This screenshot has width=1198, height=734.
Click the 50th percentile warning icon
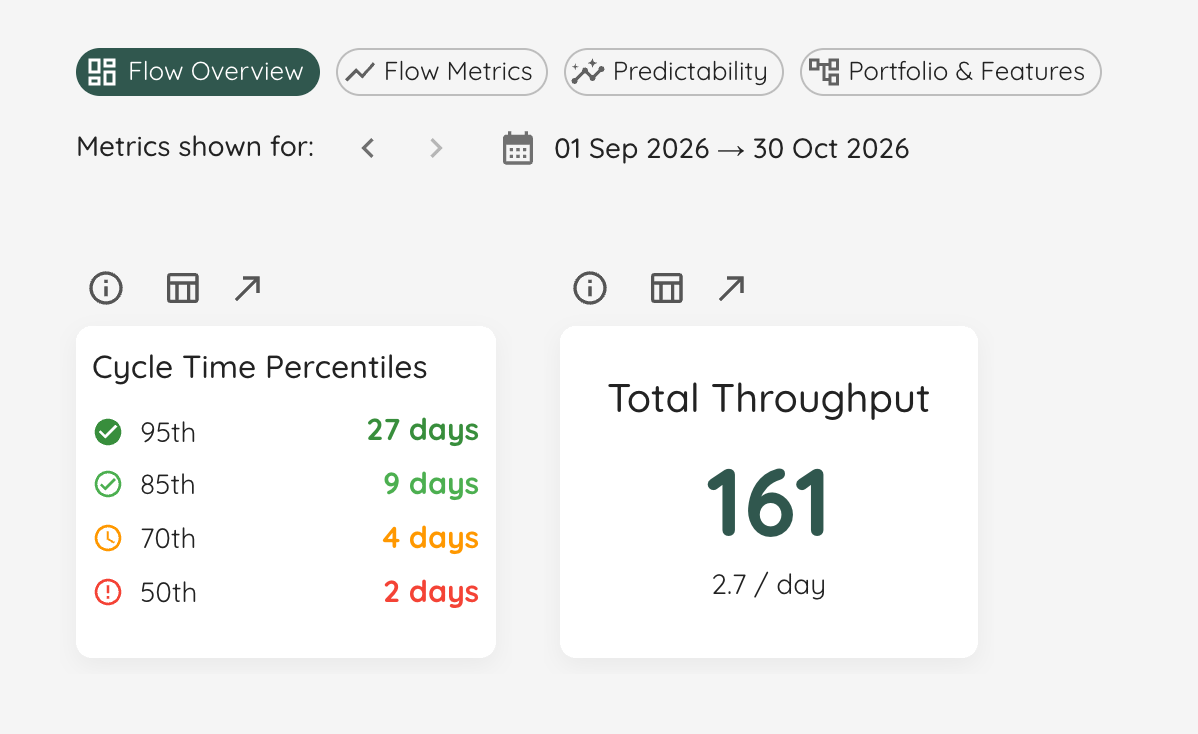point(108,592)
